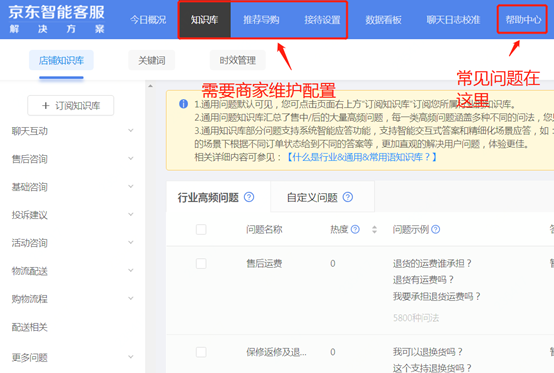Select 配送相关 in the sidebar

(x=30, y=327)
